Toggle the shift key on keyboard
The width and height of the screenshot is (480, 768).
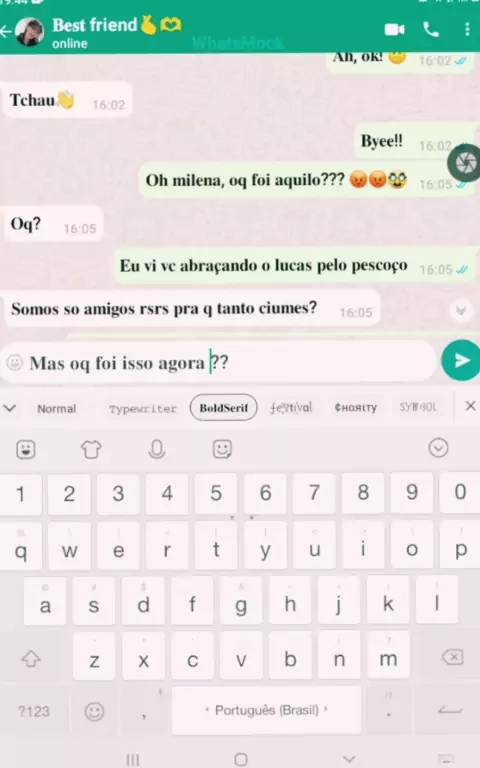pos(31,658)
